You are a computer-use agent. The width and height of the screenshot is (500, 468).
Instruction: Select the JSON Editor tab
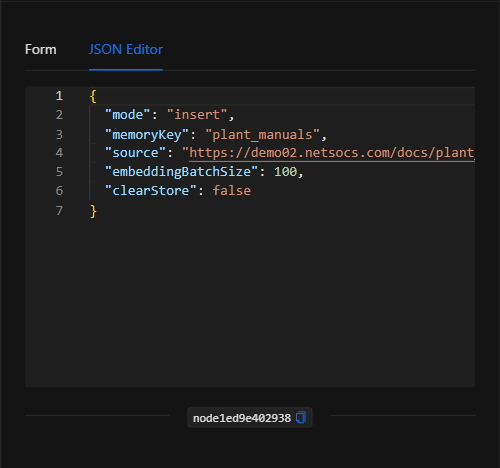click(126, 50)
